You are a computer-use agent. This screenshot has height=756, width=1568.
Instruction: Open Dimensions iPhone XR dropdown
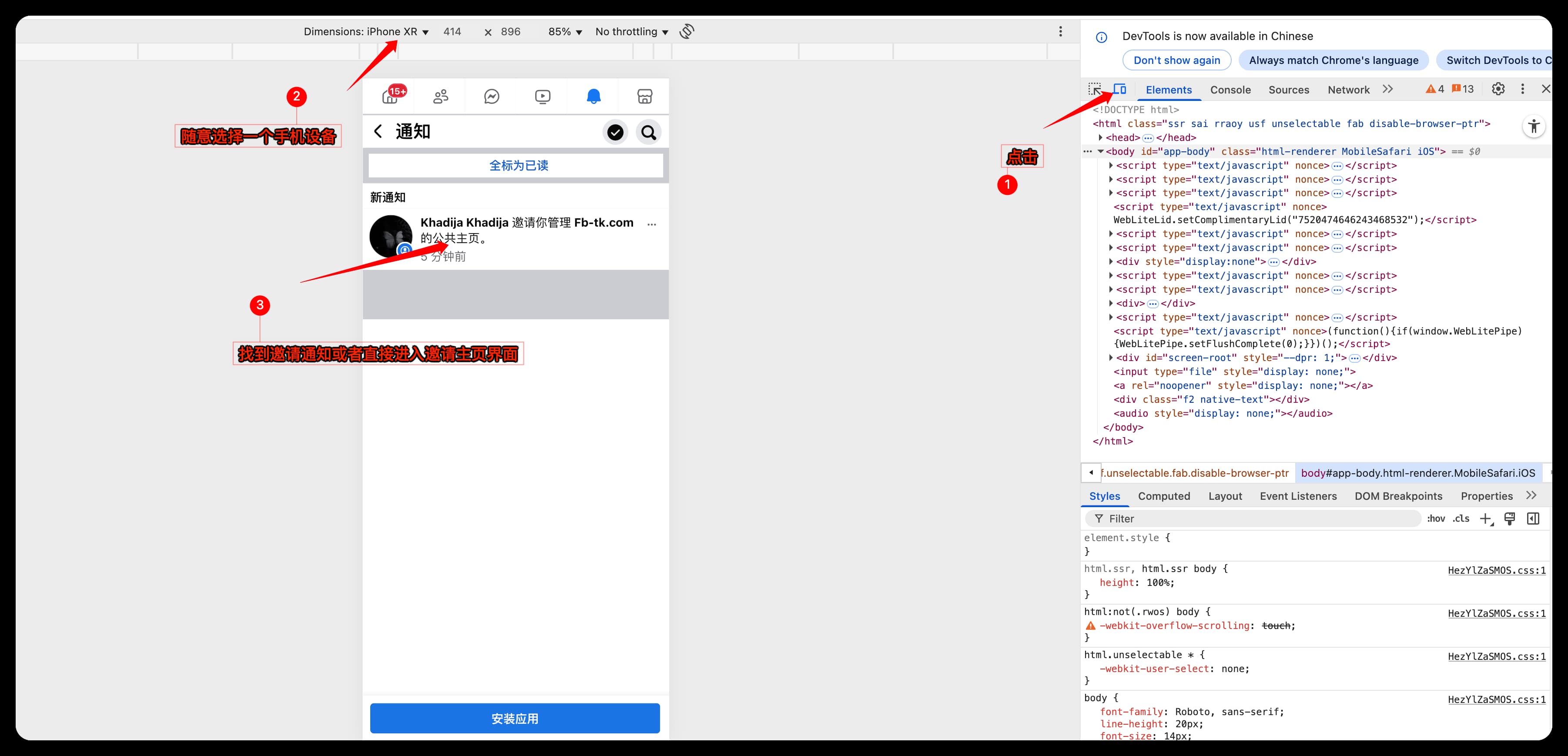pyautogui.click(x=366, y=32)
